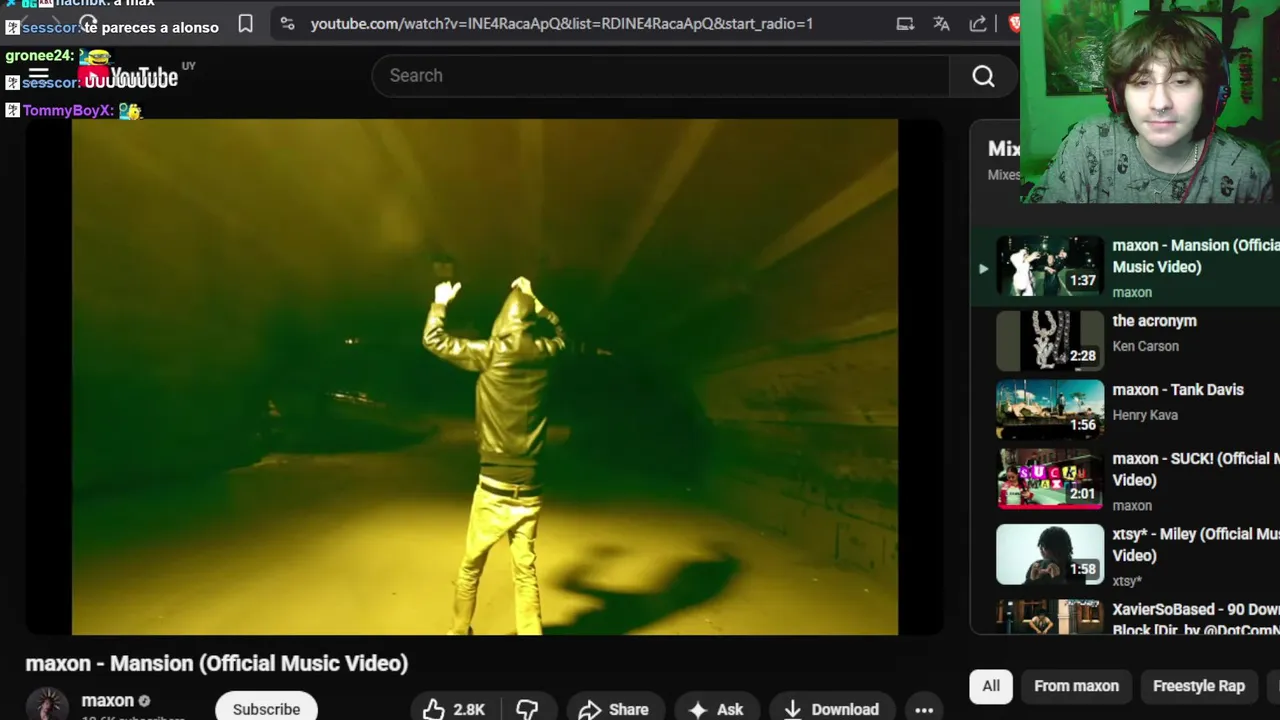Click 'maxon - SUCK!' playlist title
The width and height of the screenshot is (1280, 720).
[x=1196, y=469]
